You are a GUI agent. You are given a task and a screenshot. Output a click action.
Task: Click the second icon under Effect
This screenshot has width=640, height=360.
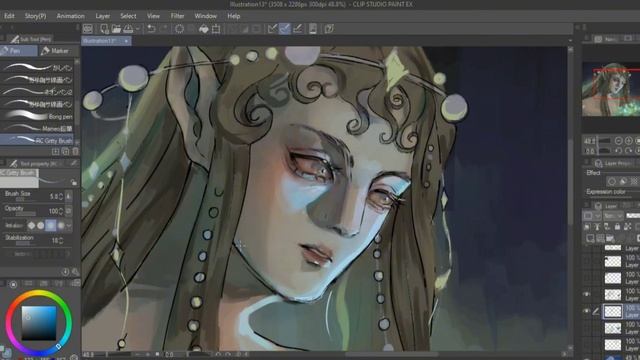623,181
